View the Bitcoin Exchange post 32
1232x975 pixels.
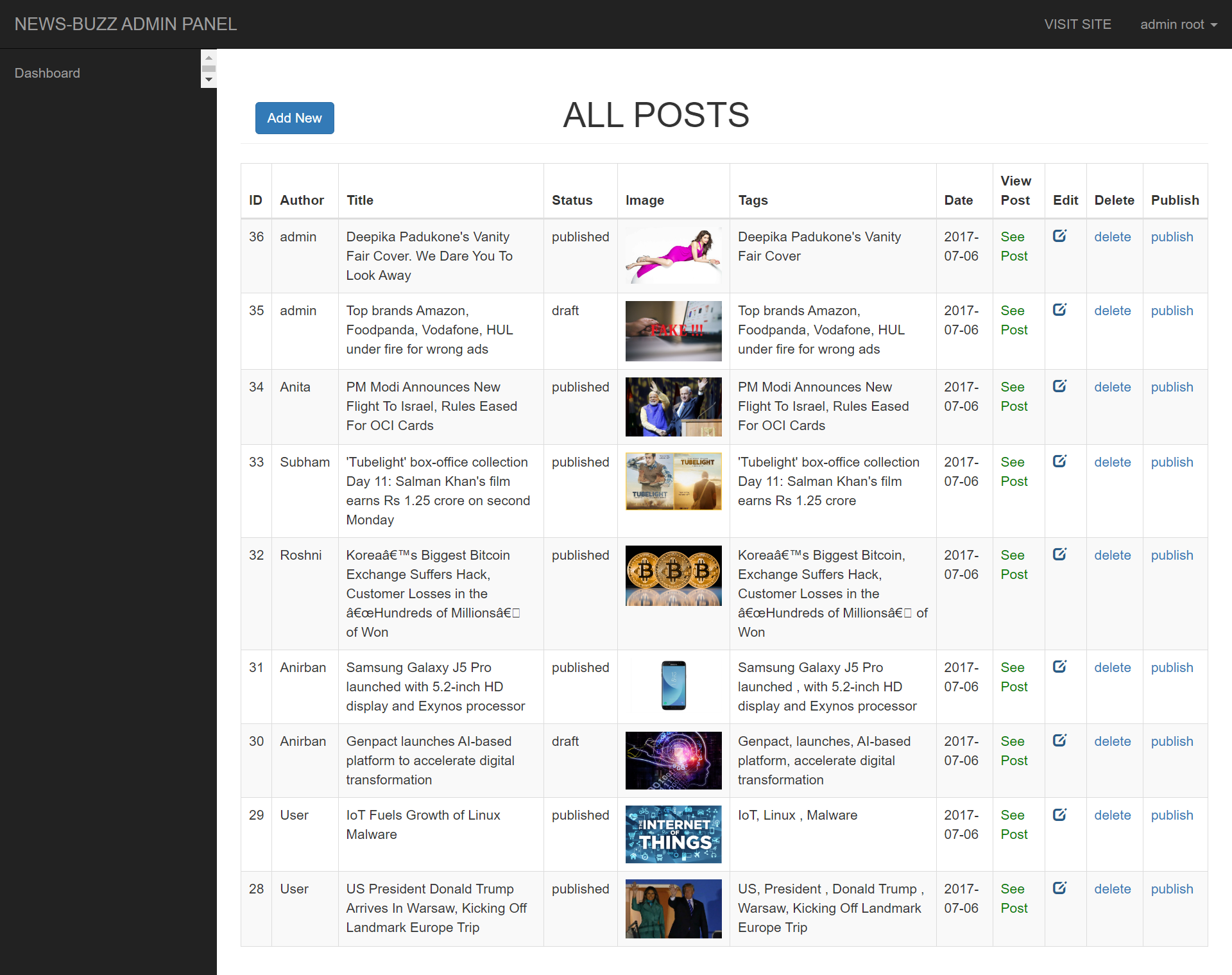[x=1014, y=565]
